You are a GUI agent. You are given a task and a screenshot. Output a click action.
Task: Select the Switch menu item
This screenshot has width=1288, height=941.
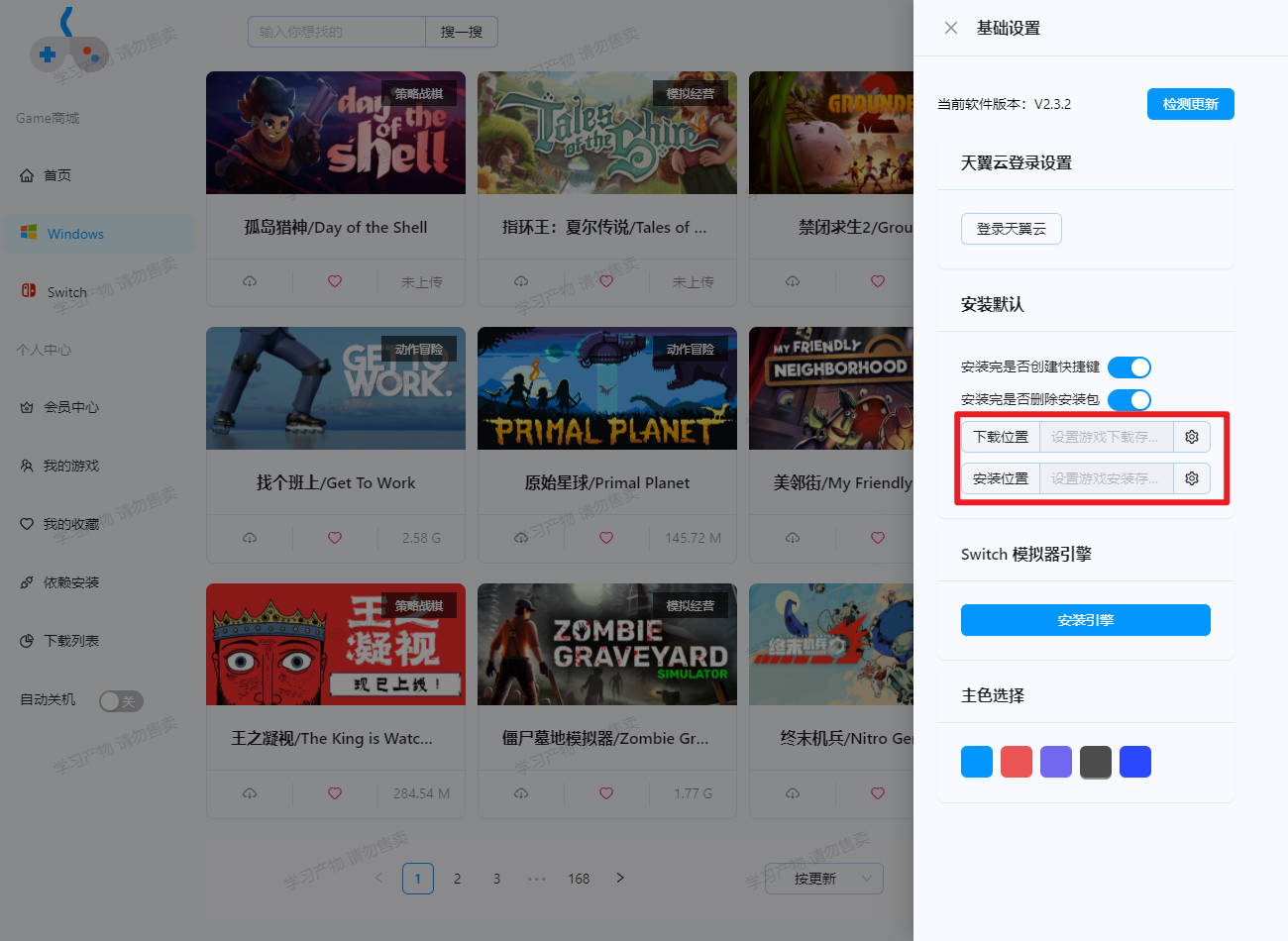[99, 292]
